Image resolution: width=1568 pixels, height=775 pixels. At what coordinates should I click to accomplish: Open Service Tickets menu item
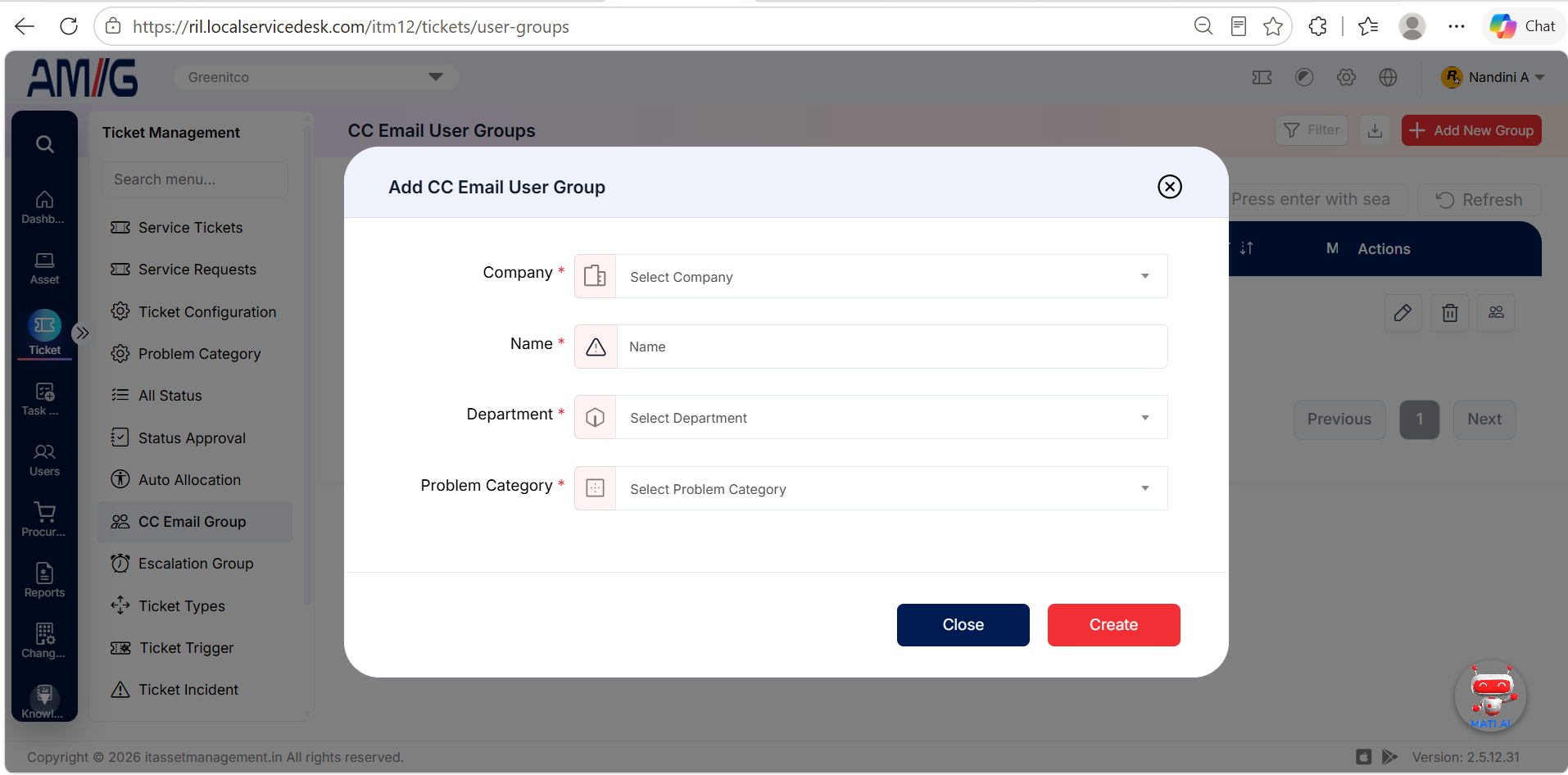click(x=194, y=228)
